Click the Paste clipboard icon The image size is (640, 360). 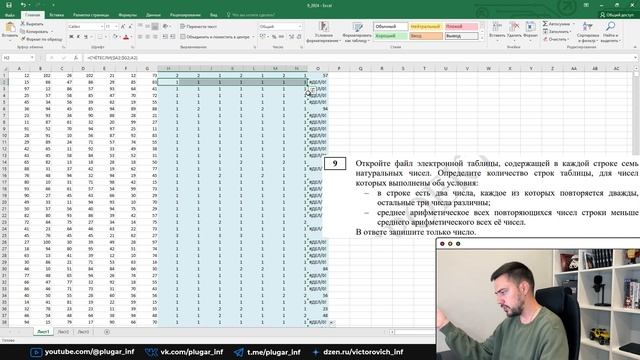(x=10, y=28)
